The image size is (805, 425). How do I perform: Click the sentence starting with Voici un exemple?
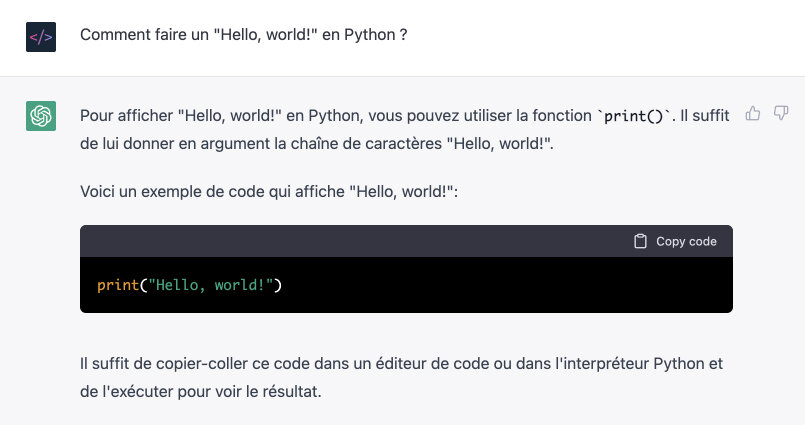[x=269, y=191]
